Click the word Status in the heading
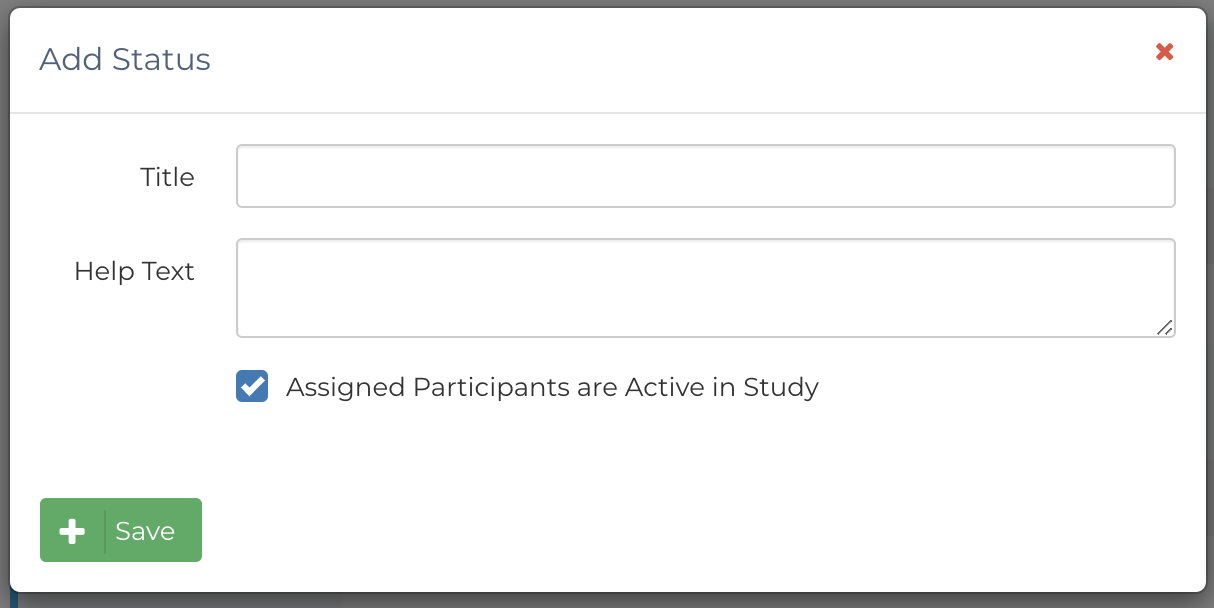1214x608 pixels. [161, 60]
